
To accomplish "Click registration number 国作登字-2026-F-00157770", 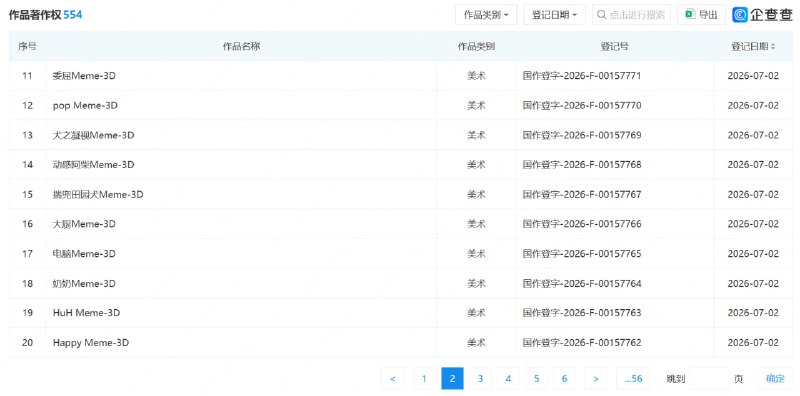I will click(x=582, y=106).
